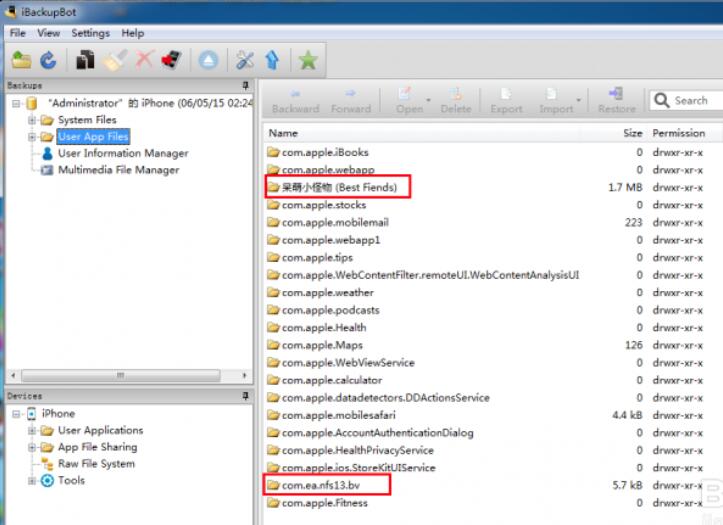
Task: Expand the User Applications tree node
Action: pyautogui.click(x=32, y=431)
